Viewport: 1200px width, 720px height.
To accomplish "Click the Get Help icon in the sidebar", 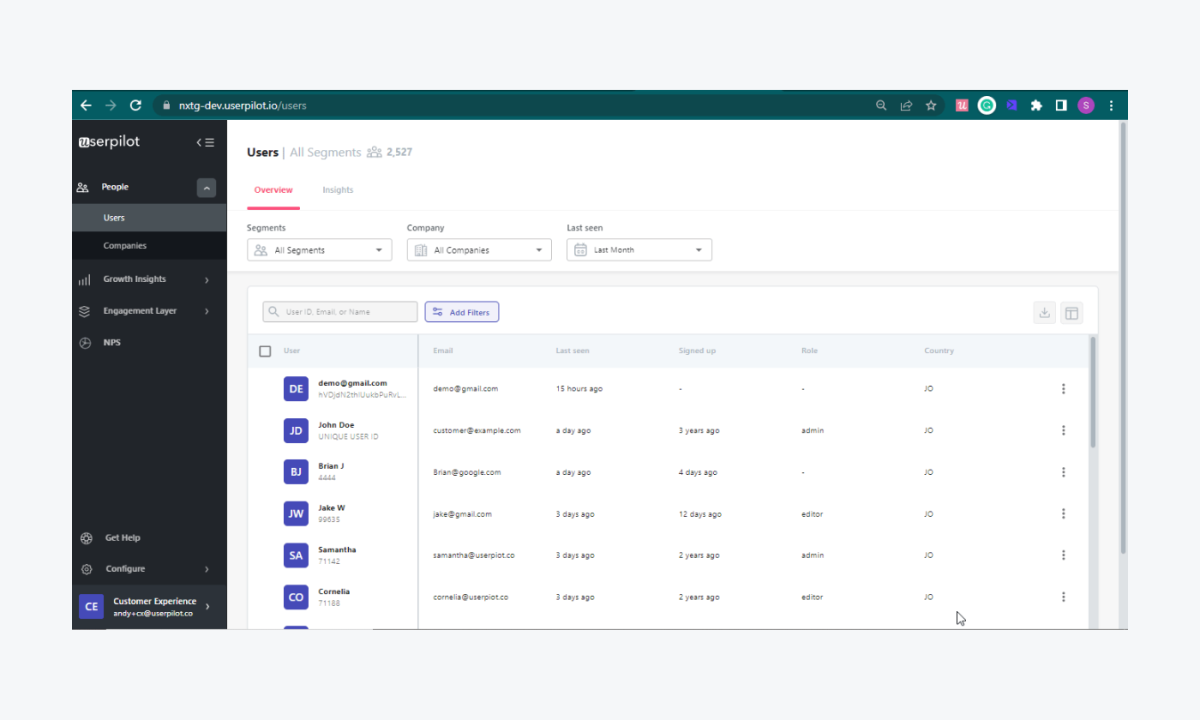I will pyautogui.click(x=87, y=538).
